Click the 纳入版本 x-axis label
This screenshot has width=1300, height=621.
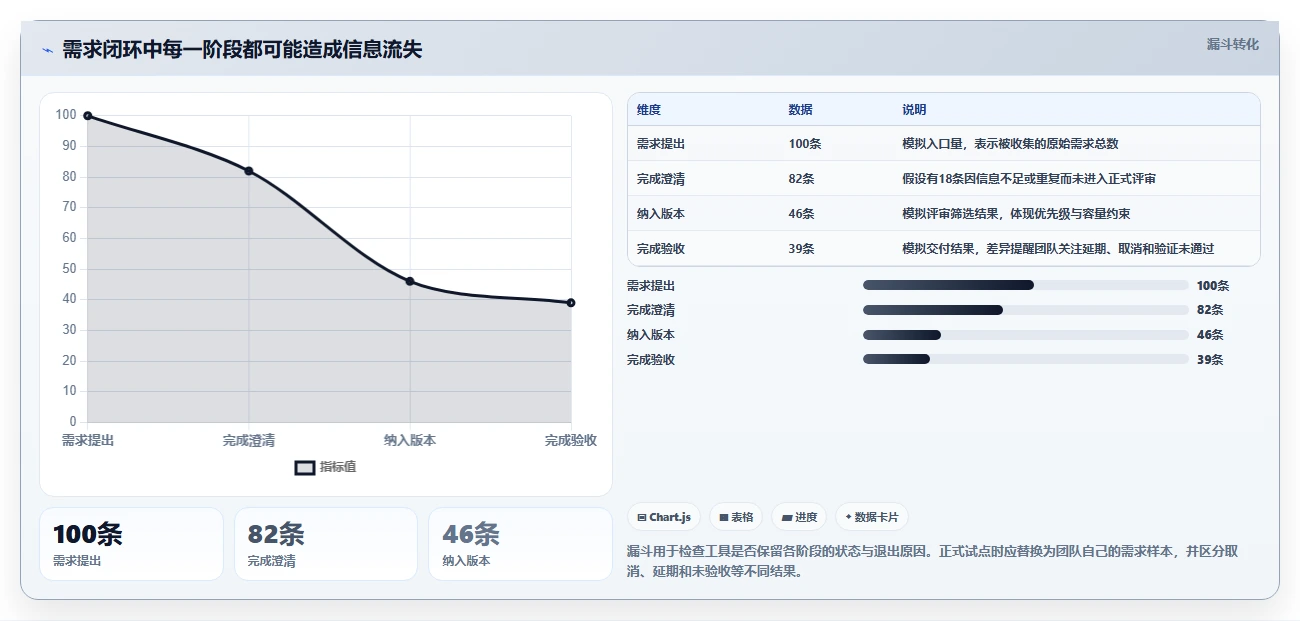click(x=410, y=440)
